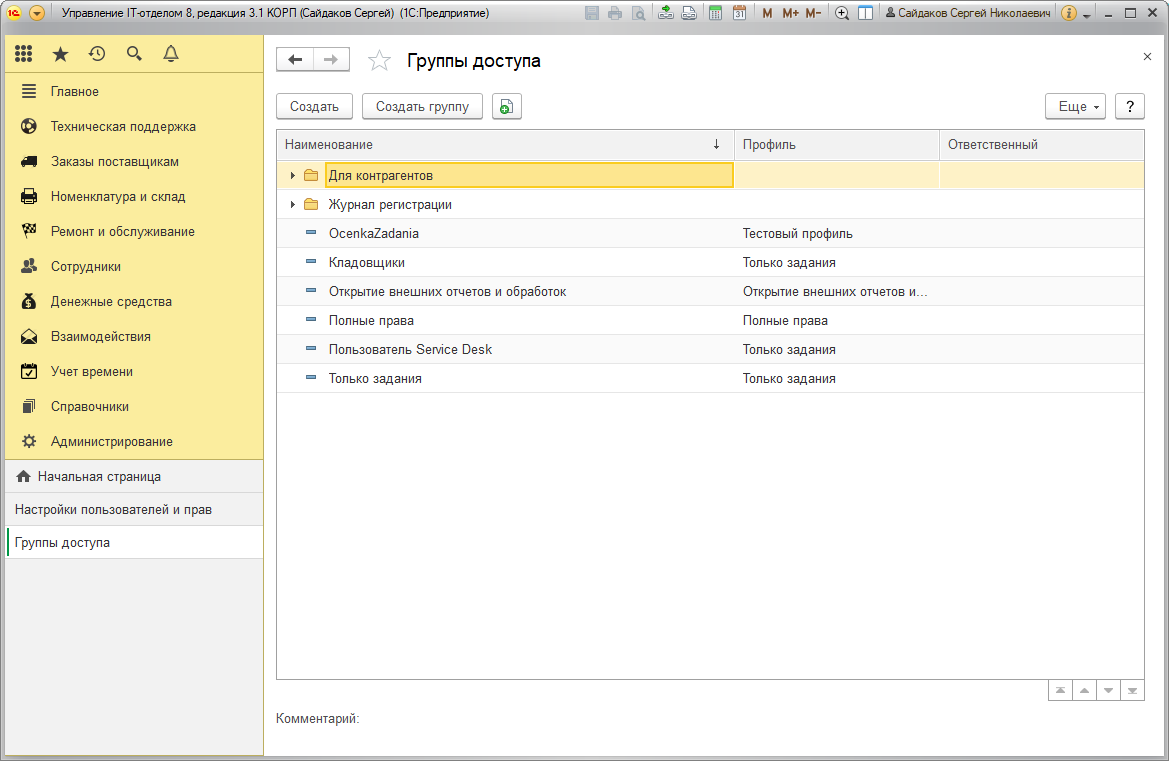Switch to Настройки пользователей и прав tab
Image resolution: width=1169 pixels, height=761 pixels.
[134, 510]
